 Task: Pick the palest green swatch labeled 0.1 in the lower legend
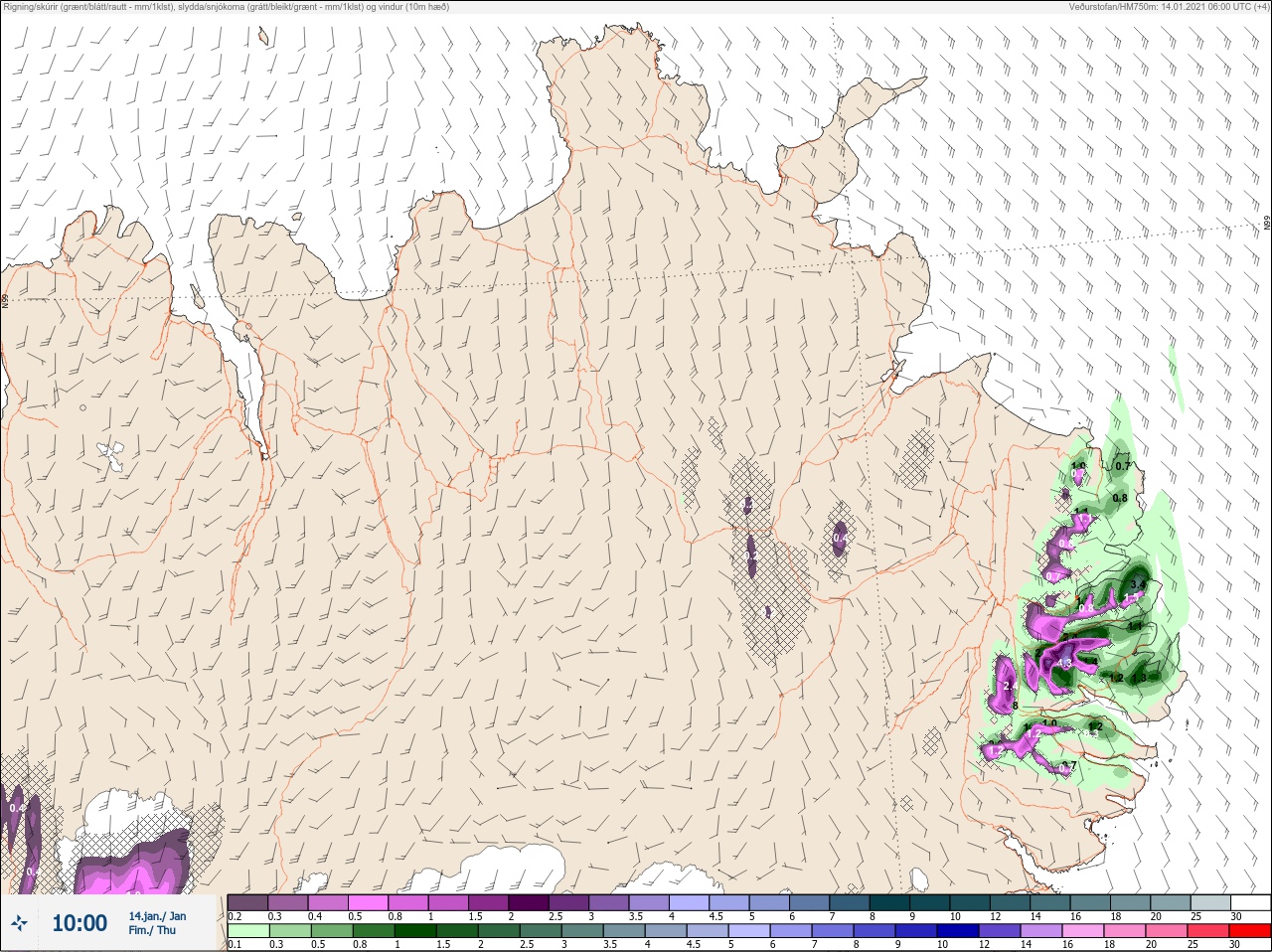coord(248,931)
